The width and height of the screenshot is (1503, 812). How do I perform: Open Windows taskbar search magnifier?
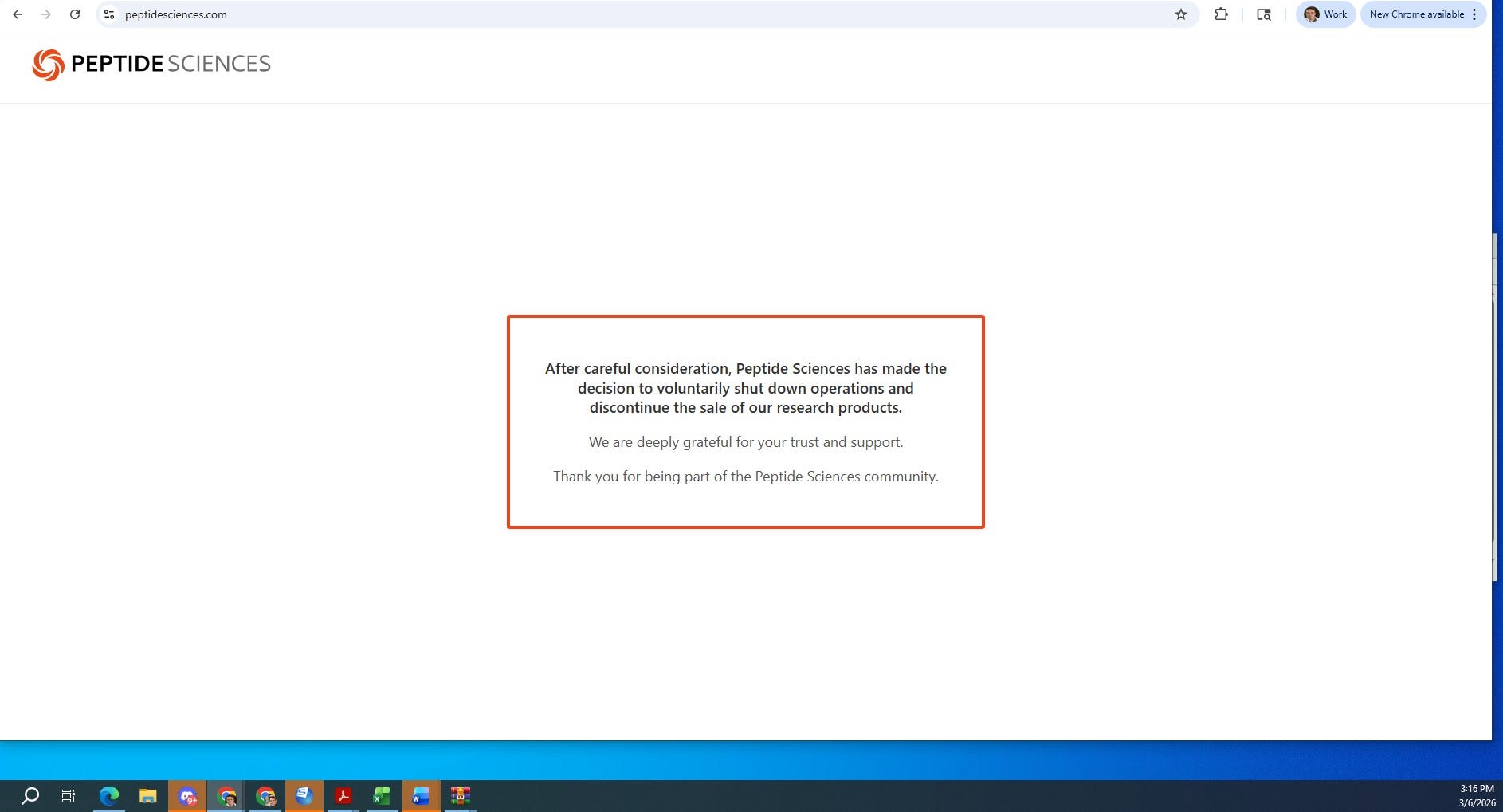click(x=30, y=796)
